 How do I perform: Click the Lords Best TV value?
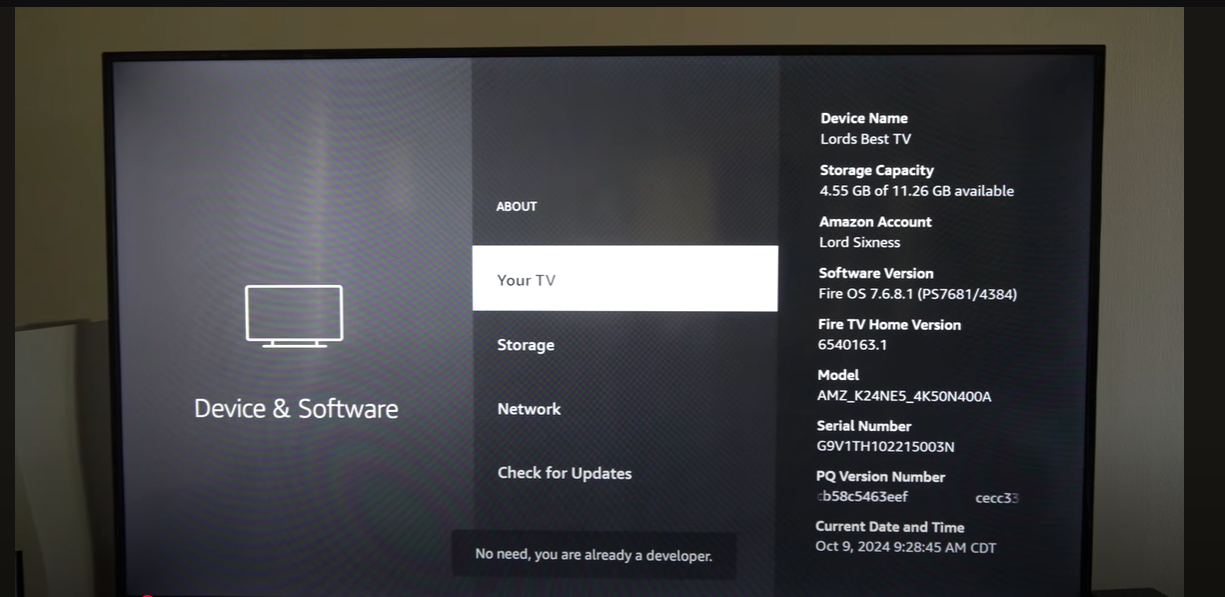[865, 139]
